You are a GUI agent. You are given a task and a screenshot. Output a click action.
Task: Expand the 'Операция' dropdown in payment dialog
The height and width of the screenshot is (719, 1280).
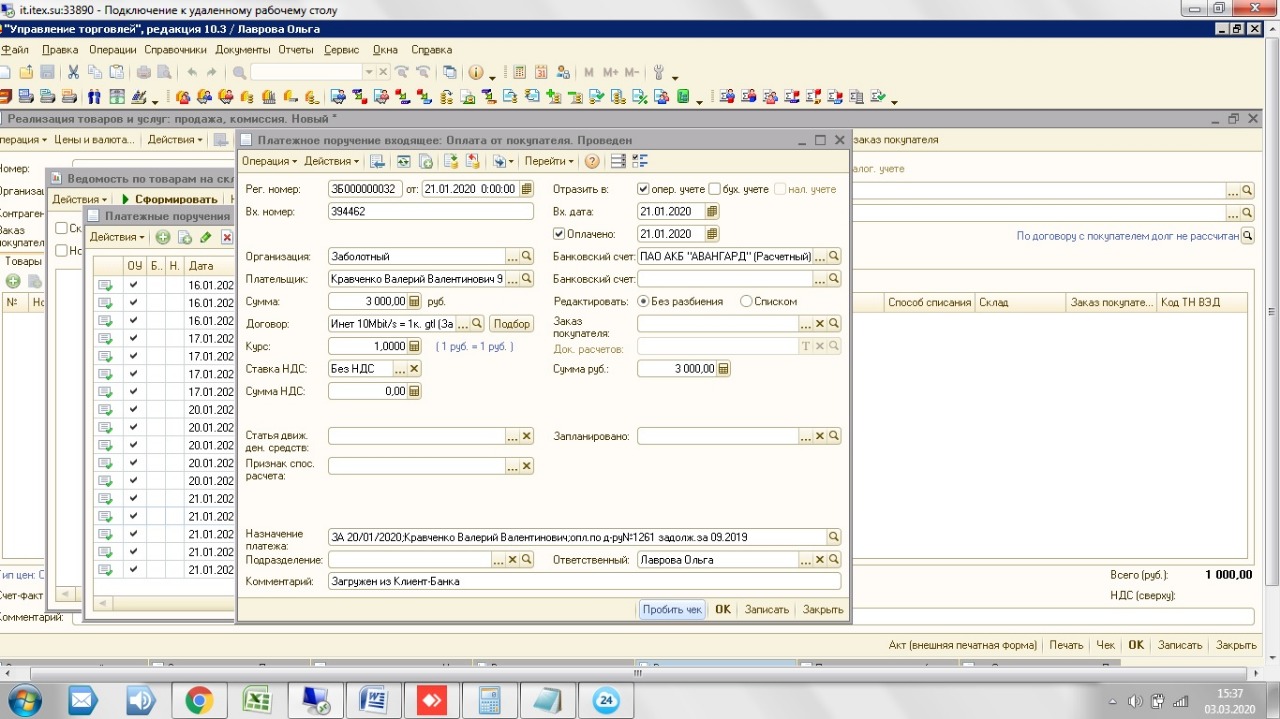(269, 161)
